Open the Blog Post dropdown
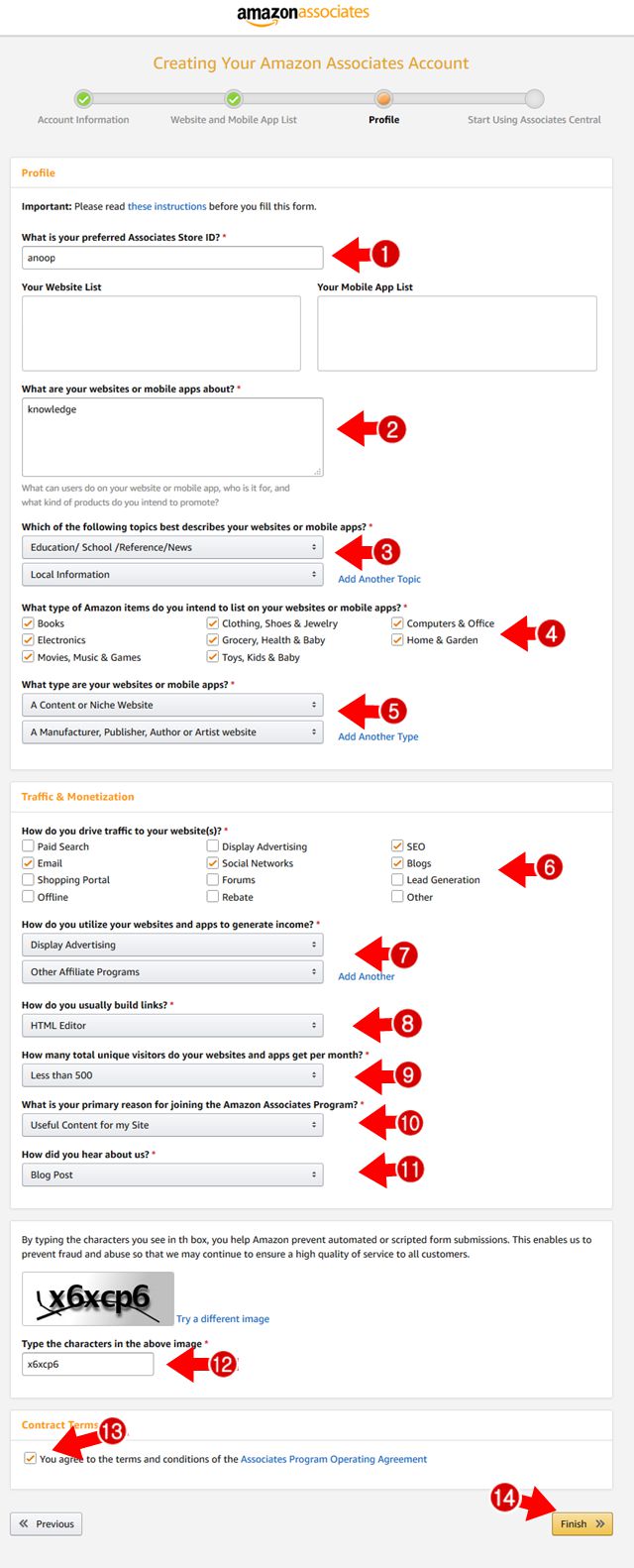 [x=172, y=1174]
